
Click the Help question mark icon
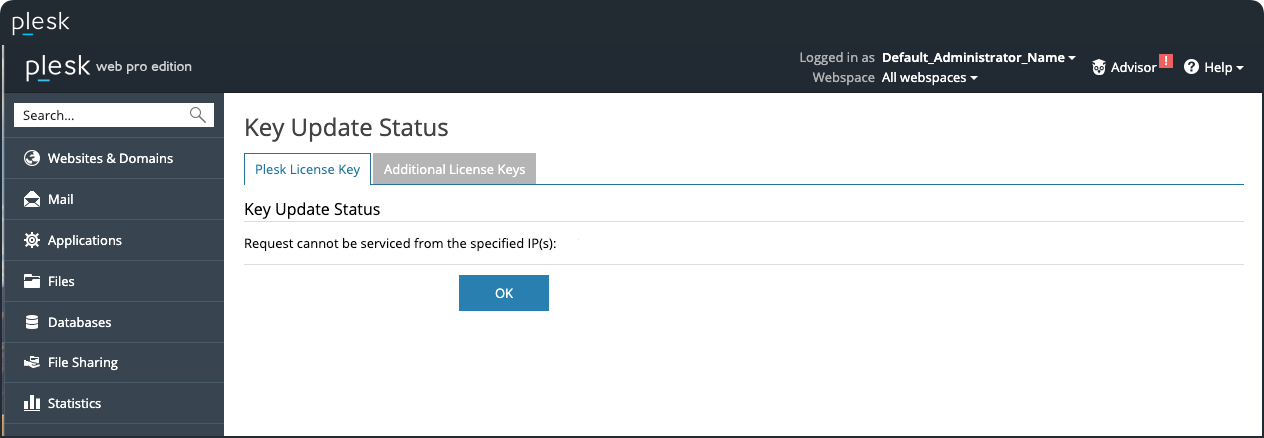[x=1191, y=67]
